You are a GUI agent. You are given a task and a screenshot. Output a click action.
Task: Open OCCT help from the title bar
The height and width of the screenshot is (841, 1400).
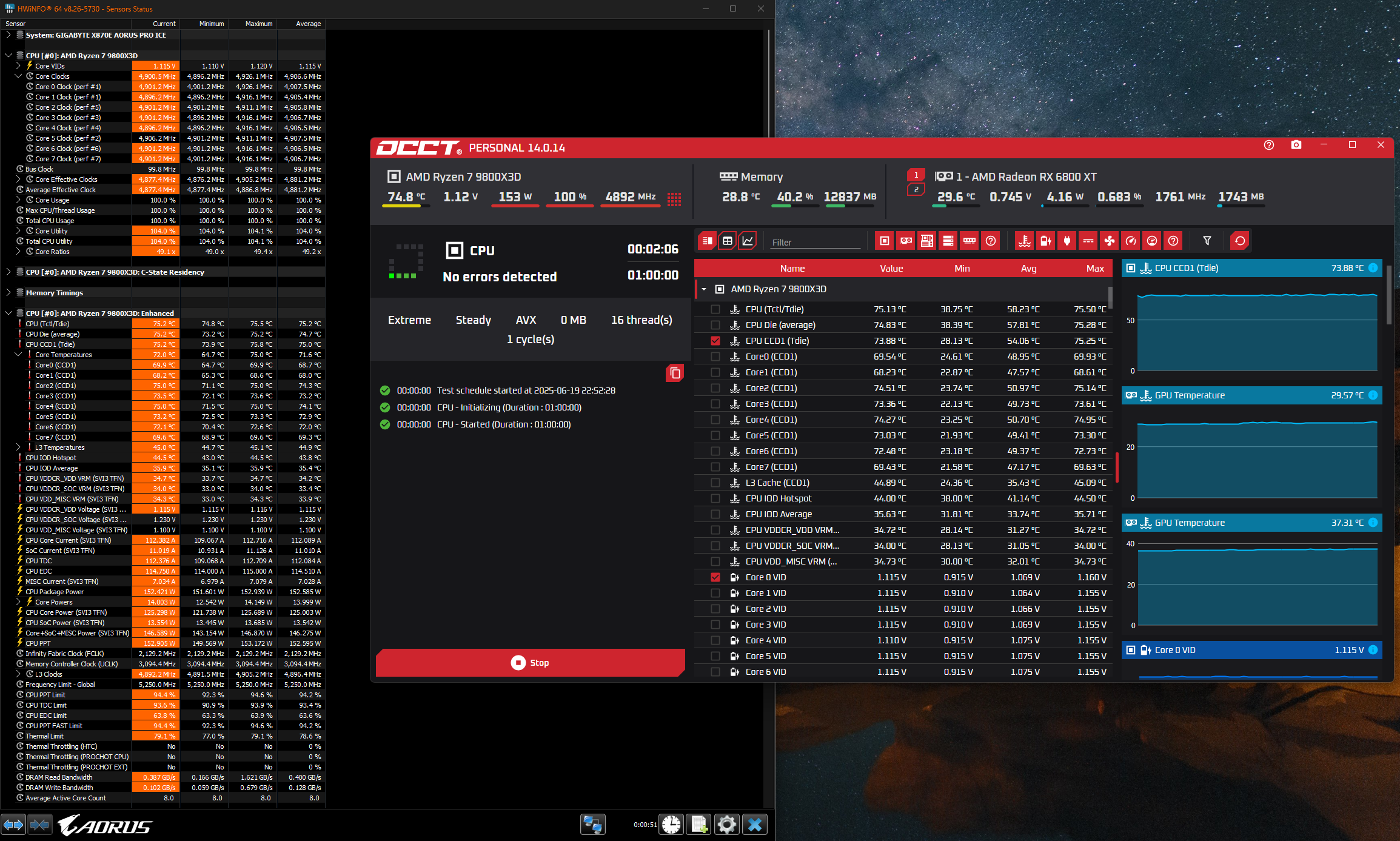[x=1269, y=145]
